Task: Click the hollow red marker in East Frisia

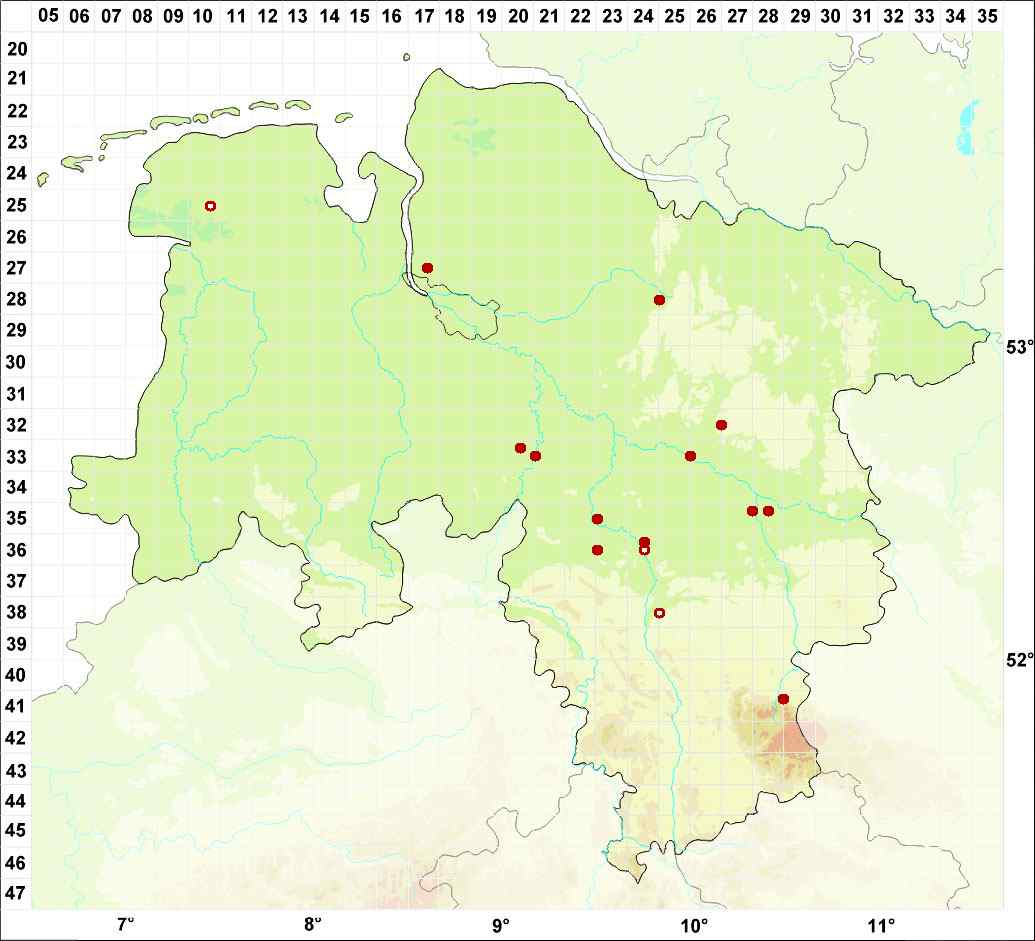Action: coord(211,206)
